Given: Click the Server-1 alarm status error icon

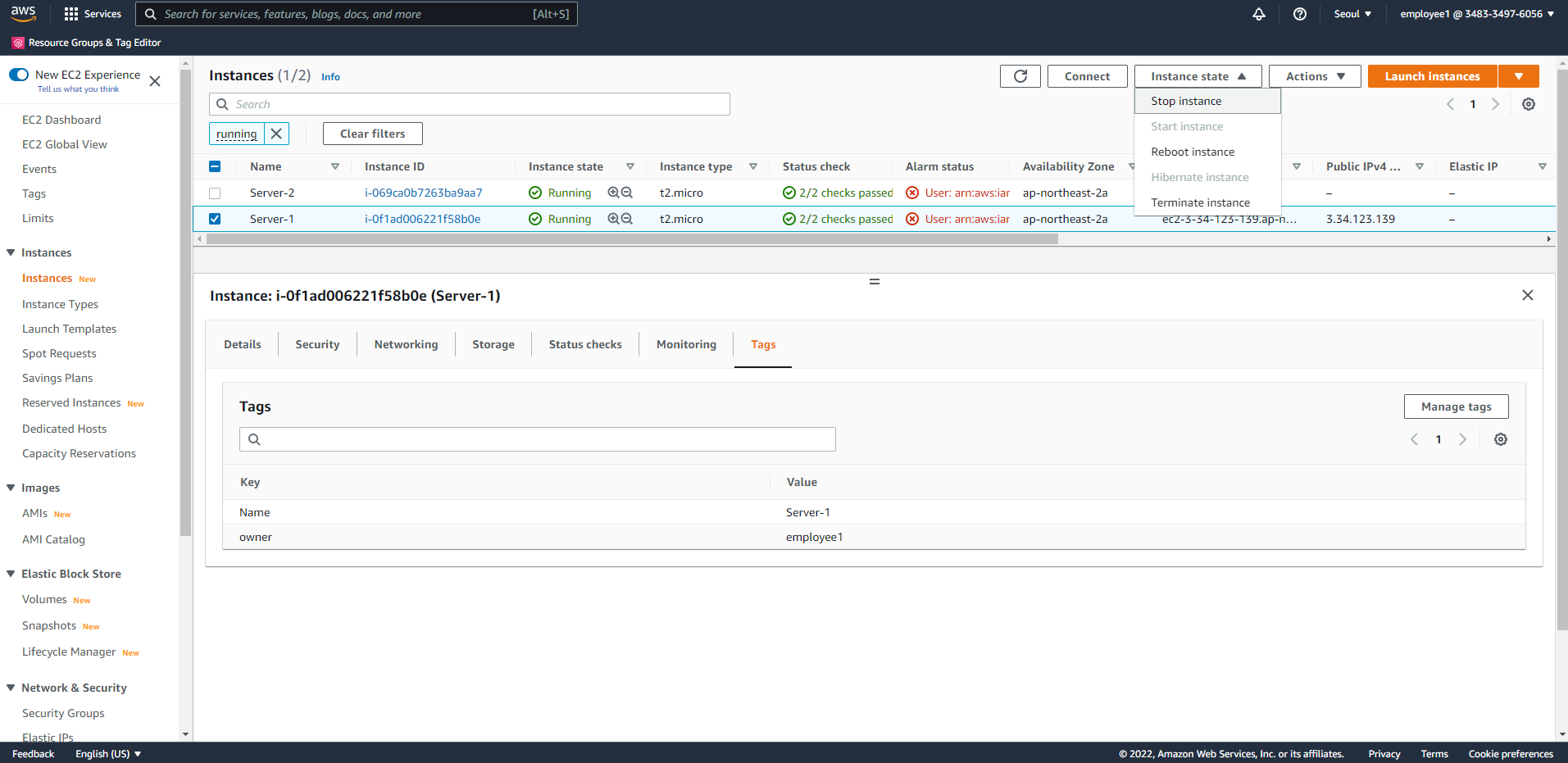Looking at the screenshot, I should tap(912, 219).
